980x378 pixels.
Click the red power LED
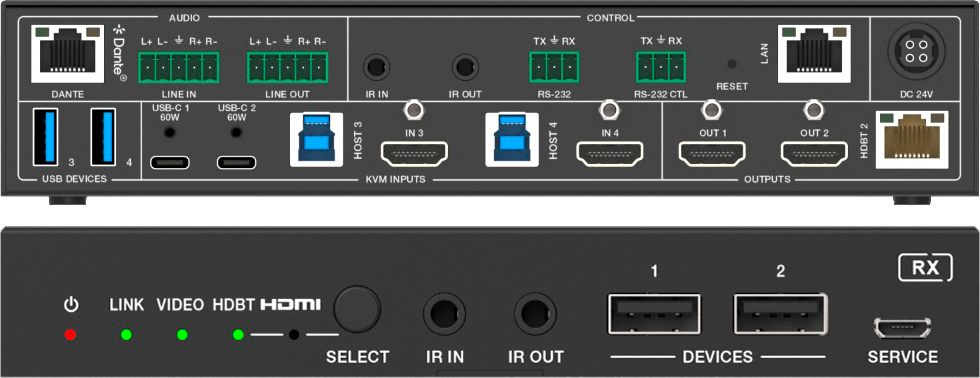point(71,335)
